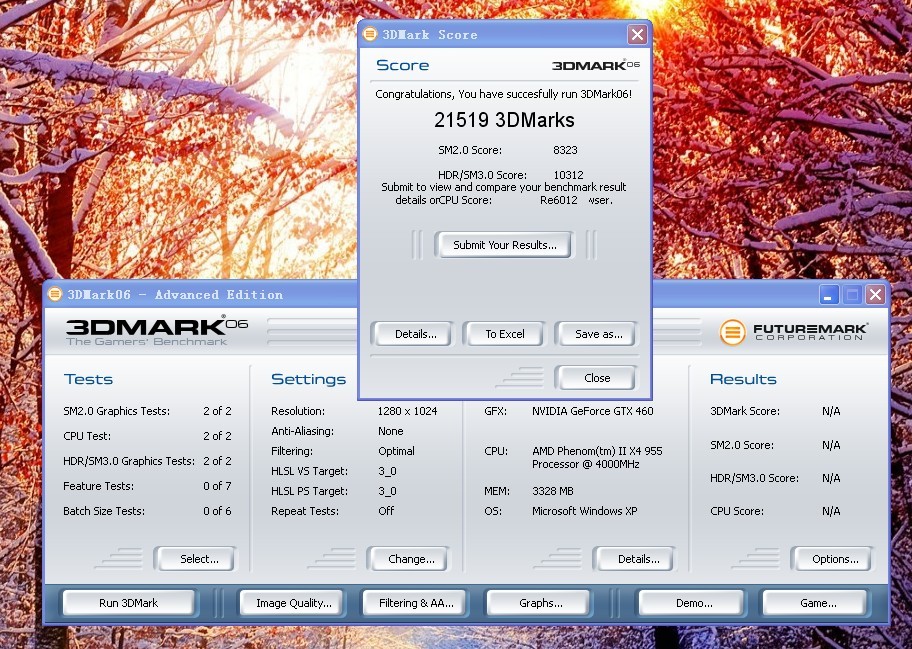Click the Anti-Aliasing value None
The width and height of the screenshot is (912, 649).
(391, 431)
